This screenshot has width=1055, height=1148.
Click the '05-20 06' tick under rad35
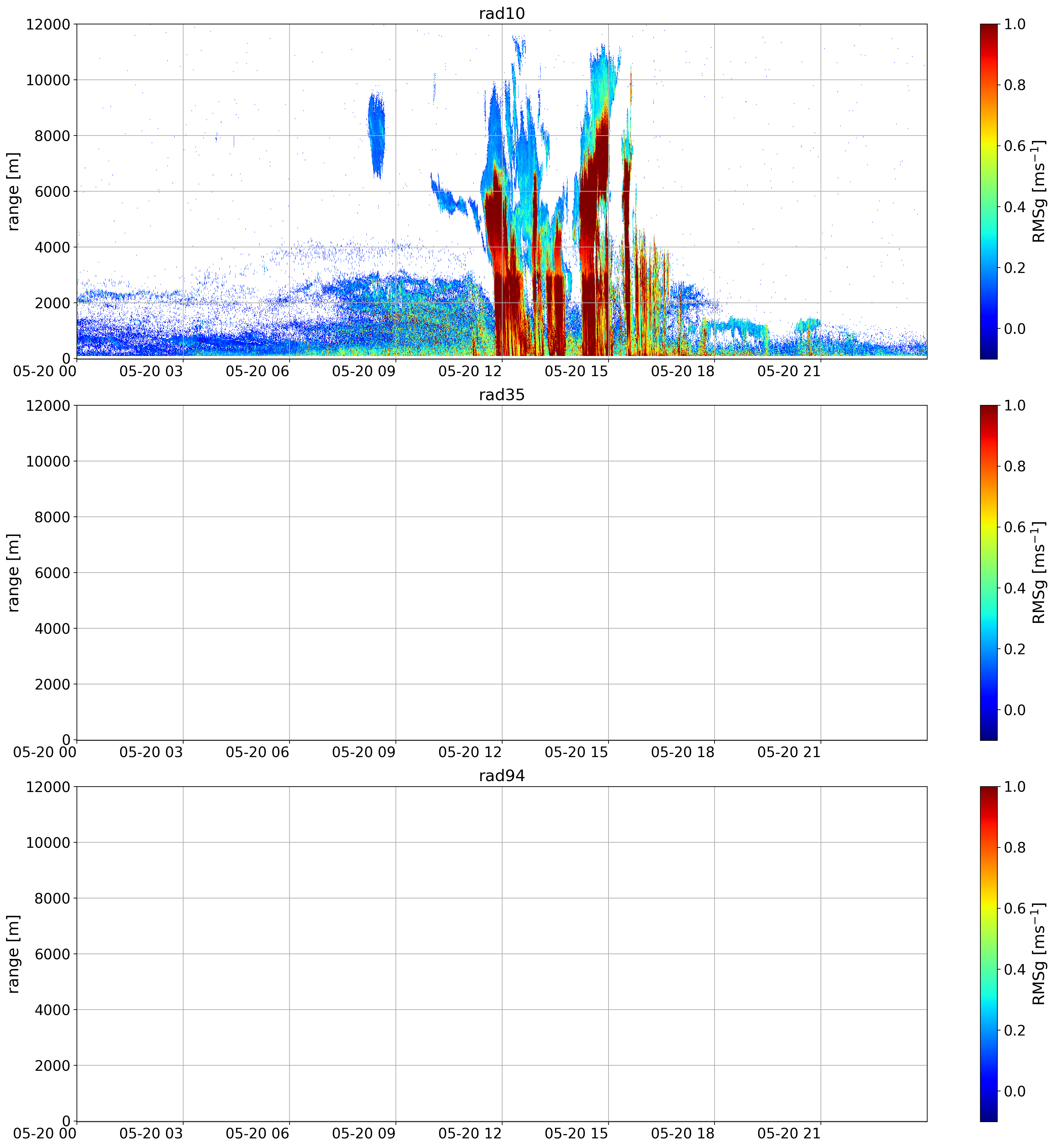258,752
